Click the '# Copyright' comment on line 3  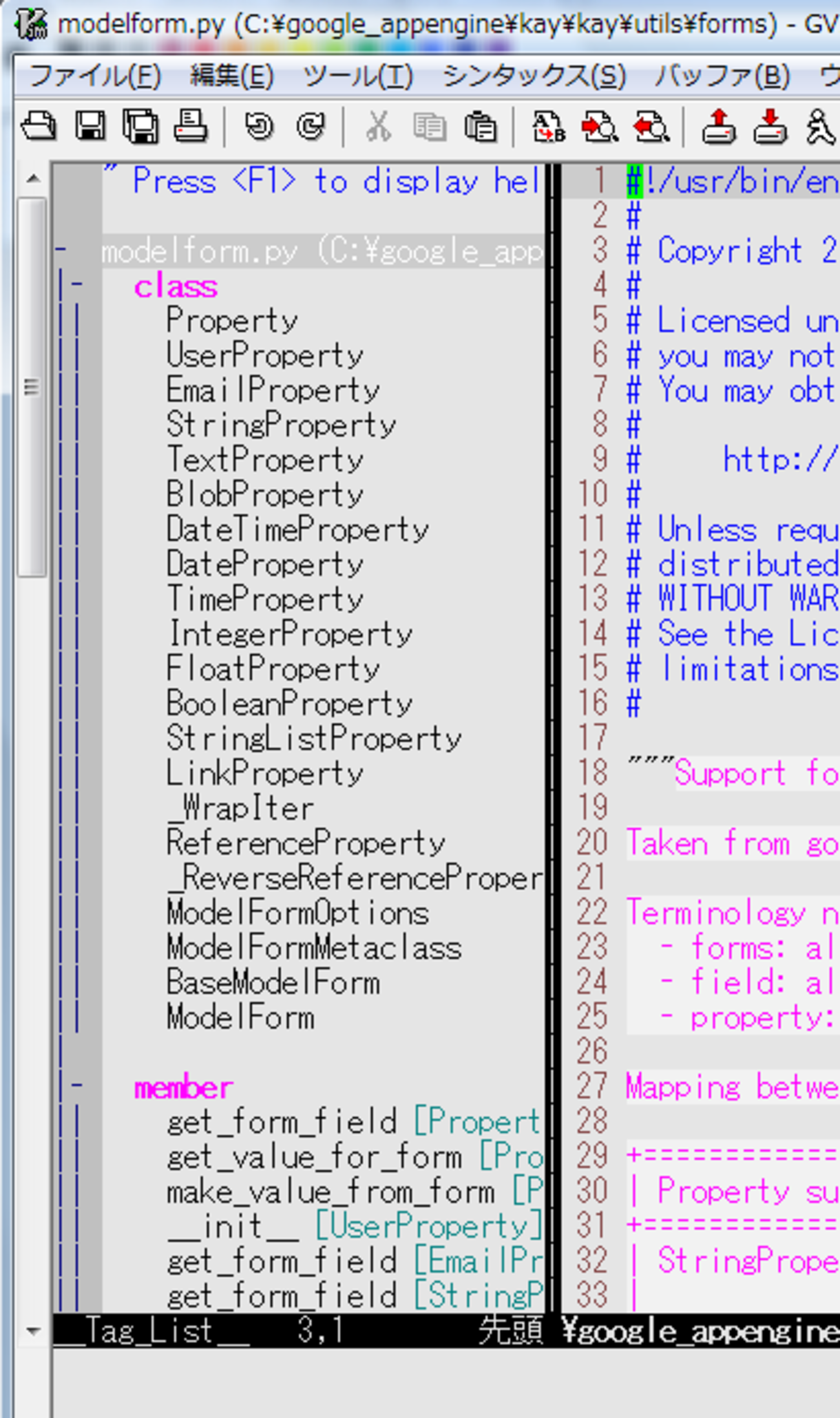733,251
